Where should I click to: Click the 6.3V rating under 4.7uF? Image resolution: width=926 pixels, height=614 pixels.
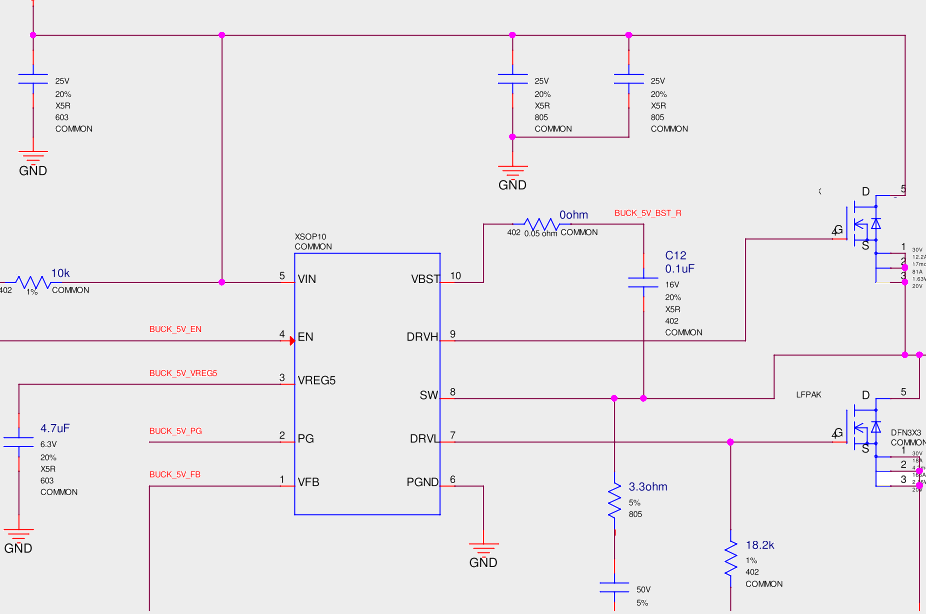coord(48,445)
